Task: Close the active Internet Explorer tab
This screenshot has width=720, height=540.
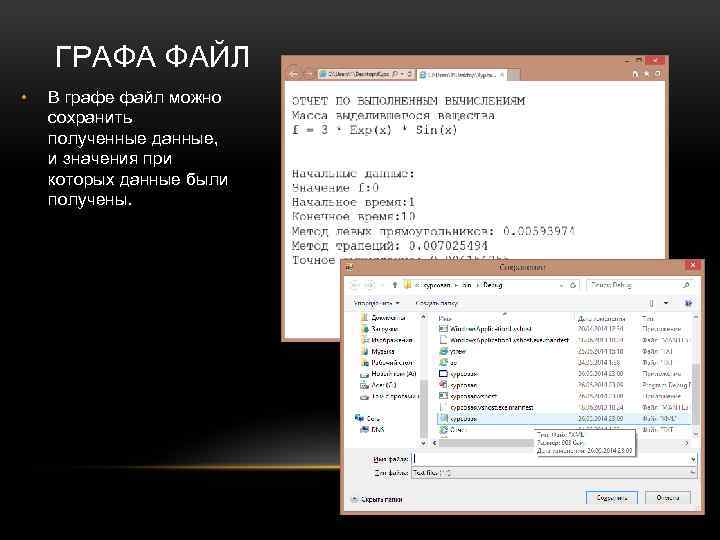Action: pos(502,74)
